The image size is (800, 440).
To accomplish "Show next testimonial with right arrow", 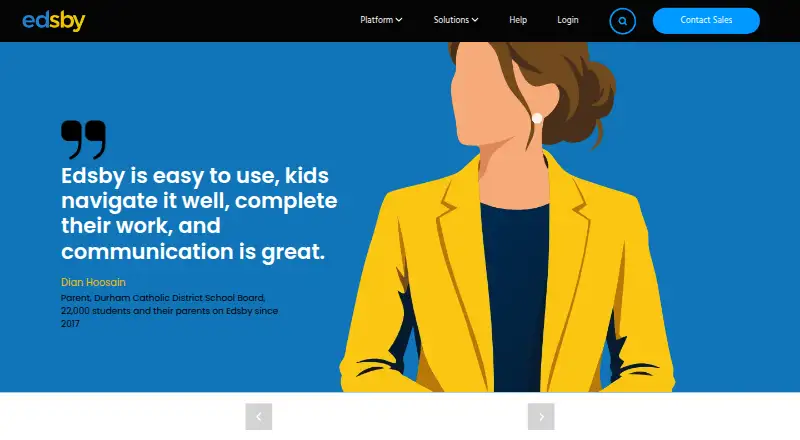I will tap(541, 417).
